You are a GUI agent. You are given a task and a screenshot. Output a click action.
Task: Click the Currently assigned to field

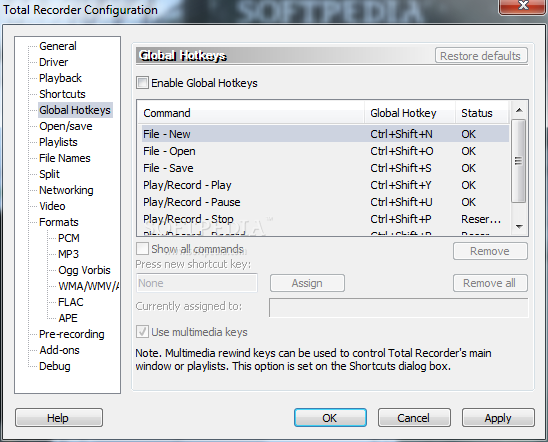pyautogui.click(x=398, y=307)
